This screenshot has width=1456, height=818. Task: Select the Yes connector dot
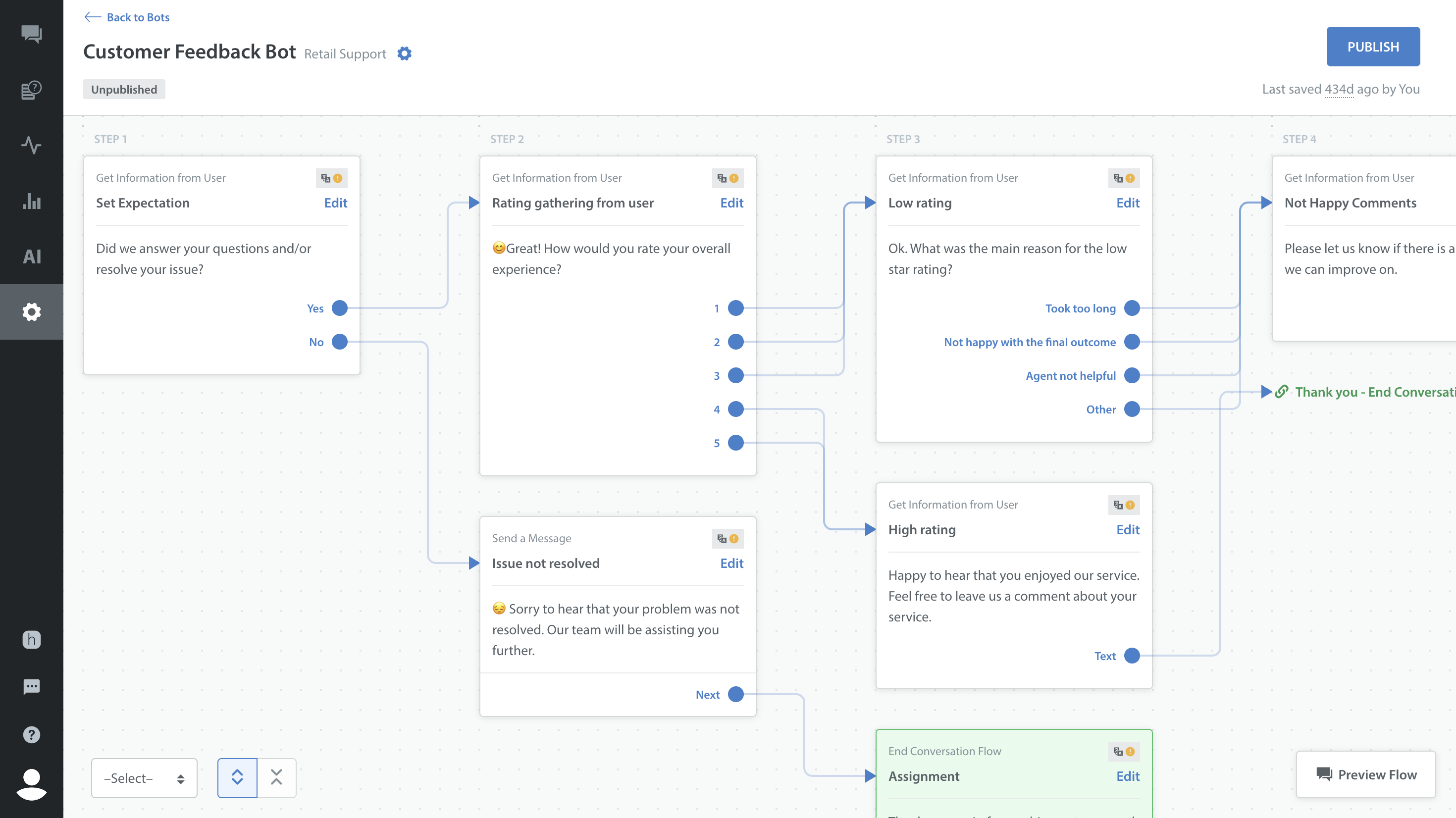(x=340, y=308)
